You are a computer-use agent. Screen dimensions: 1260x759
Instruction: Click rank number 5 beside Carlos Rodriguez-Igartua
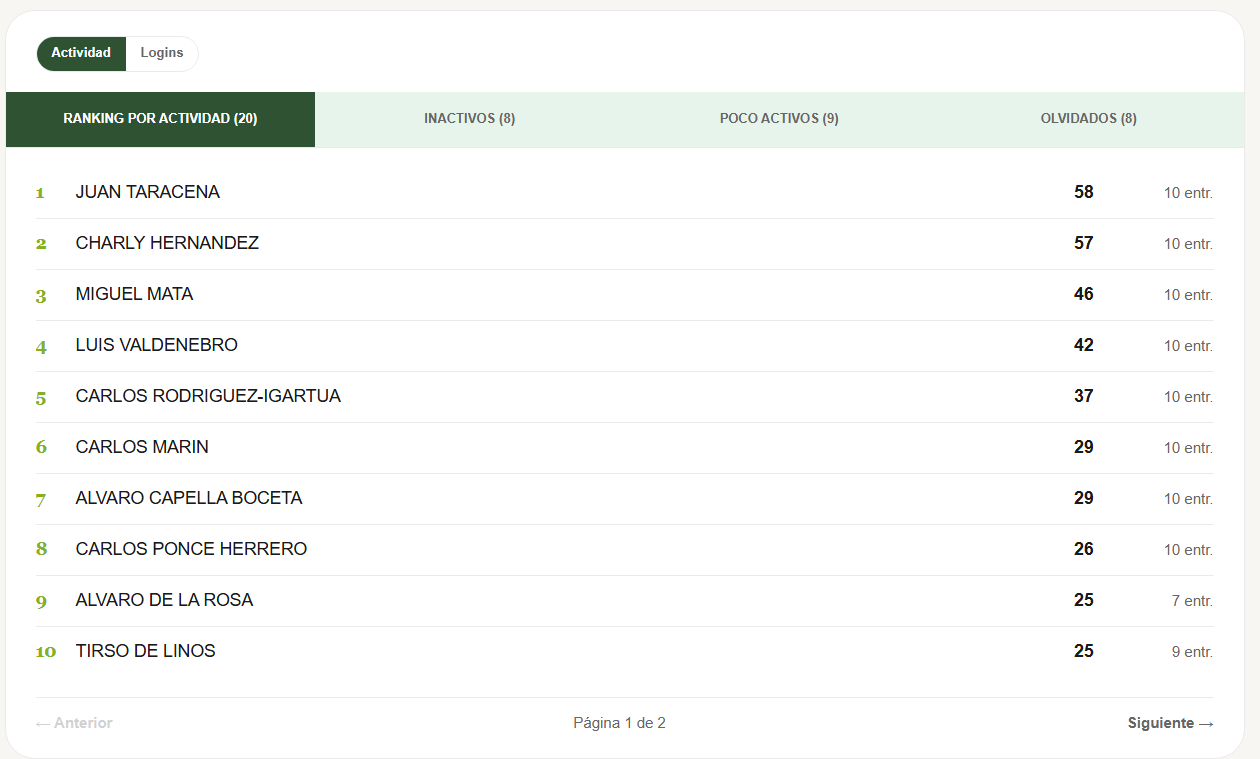tap(41, 398)
